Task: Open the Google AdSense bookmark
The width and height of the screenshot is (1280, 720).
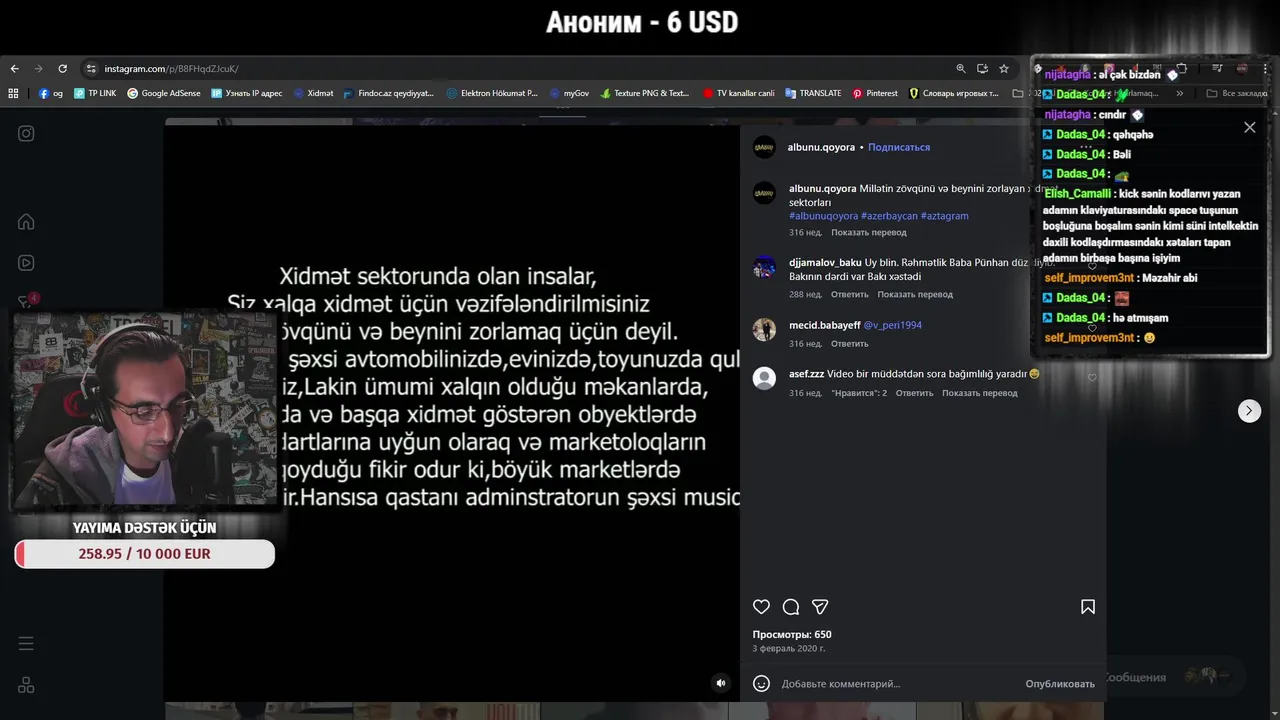Action: [164, 93]
